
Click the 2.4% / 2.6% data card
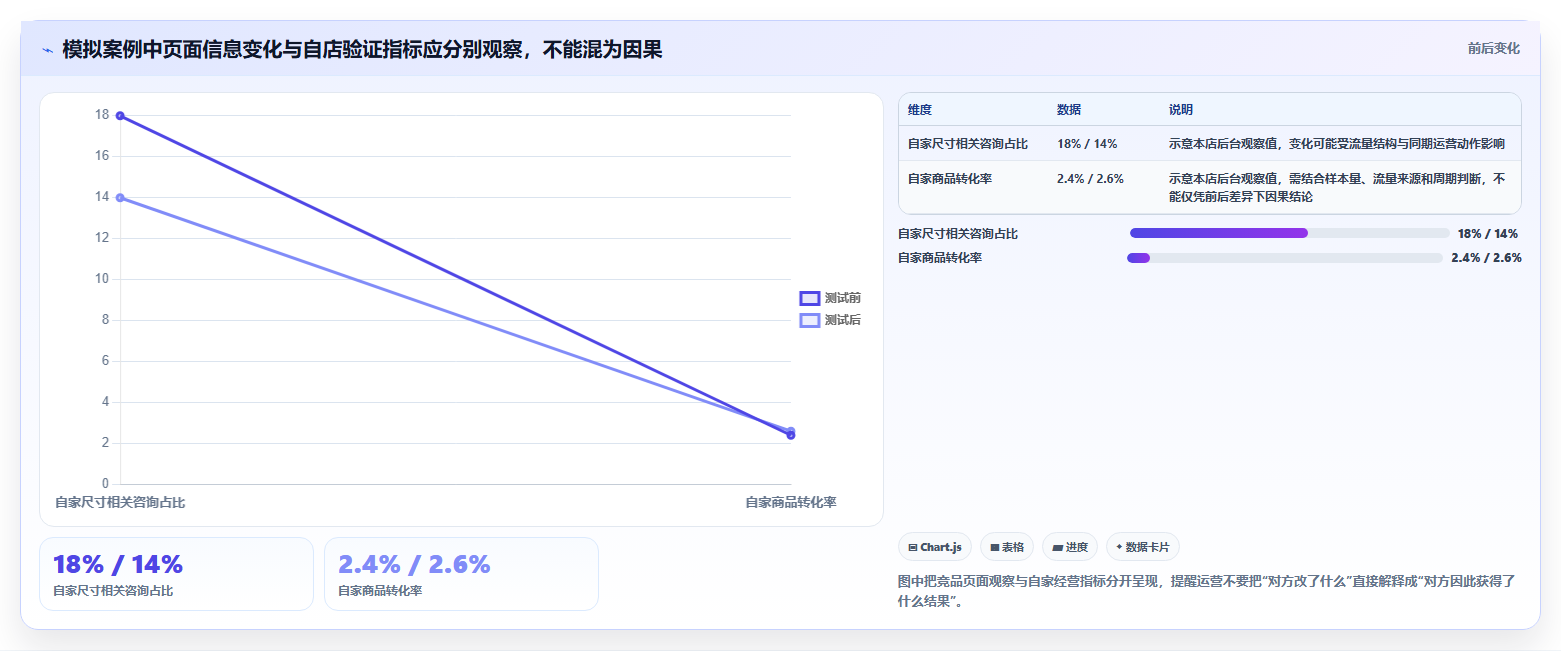461,574
